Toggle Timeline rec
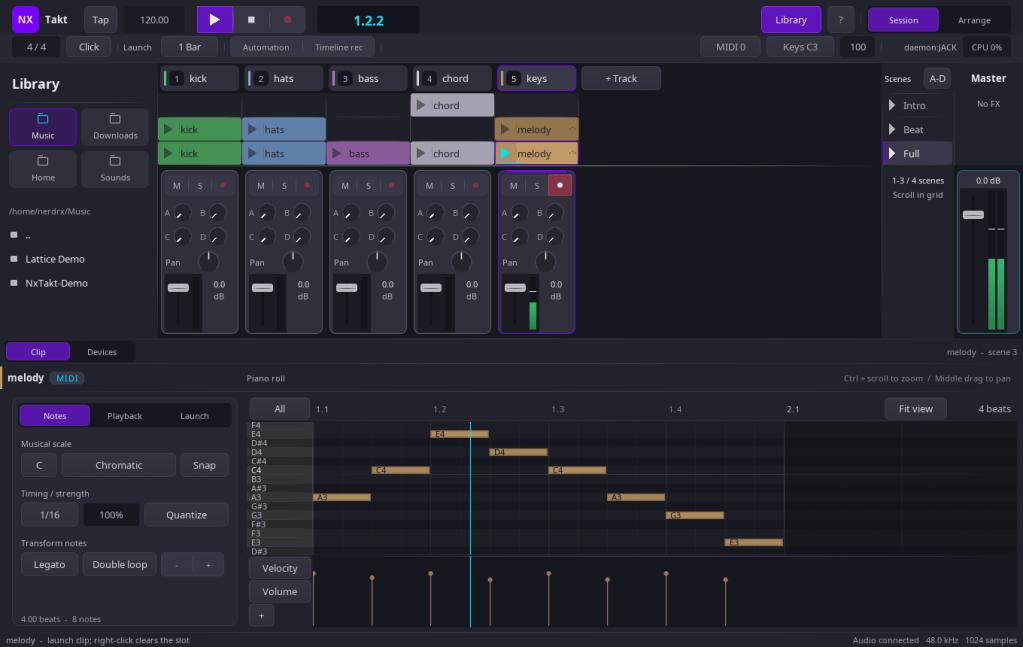Viewport: 1023px width, 647px height. [339, 47]
